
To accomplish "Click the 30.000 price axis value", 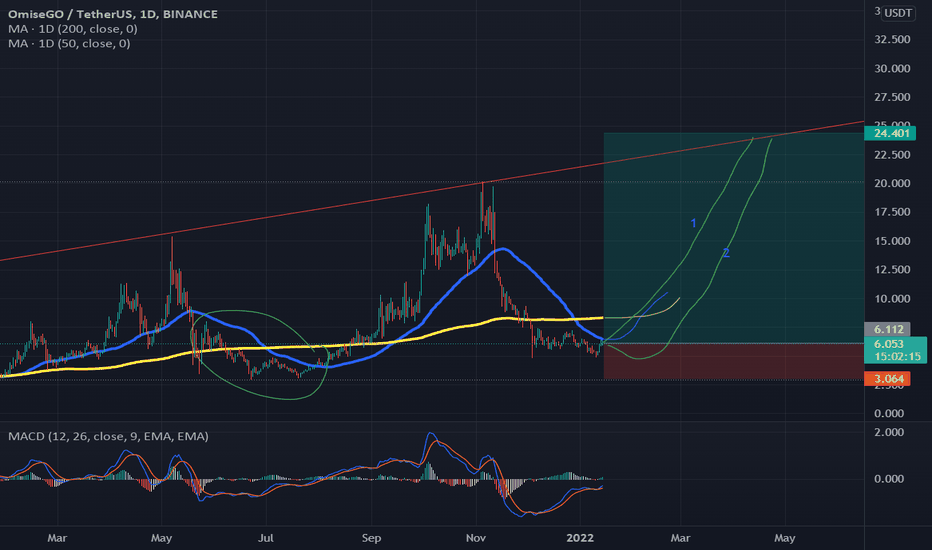I will 892,68.
